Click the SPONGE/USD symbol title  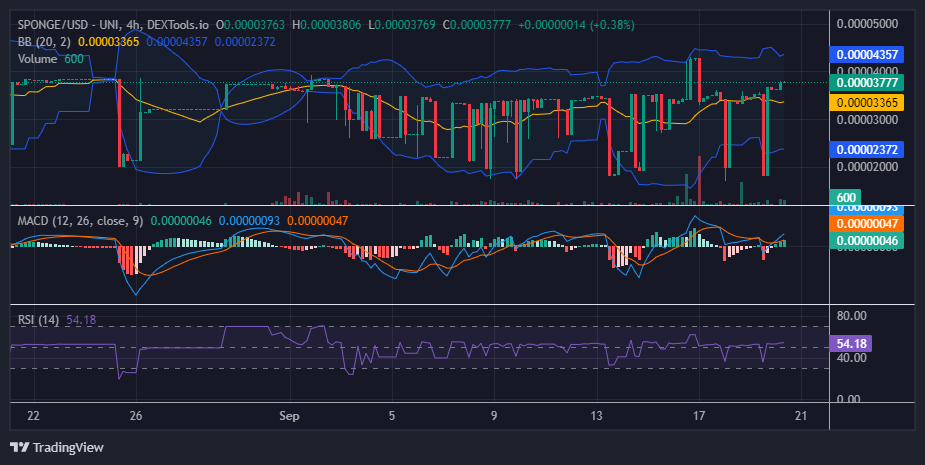(x=113, y=25)
